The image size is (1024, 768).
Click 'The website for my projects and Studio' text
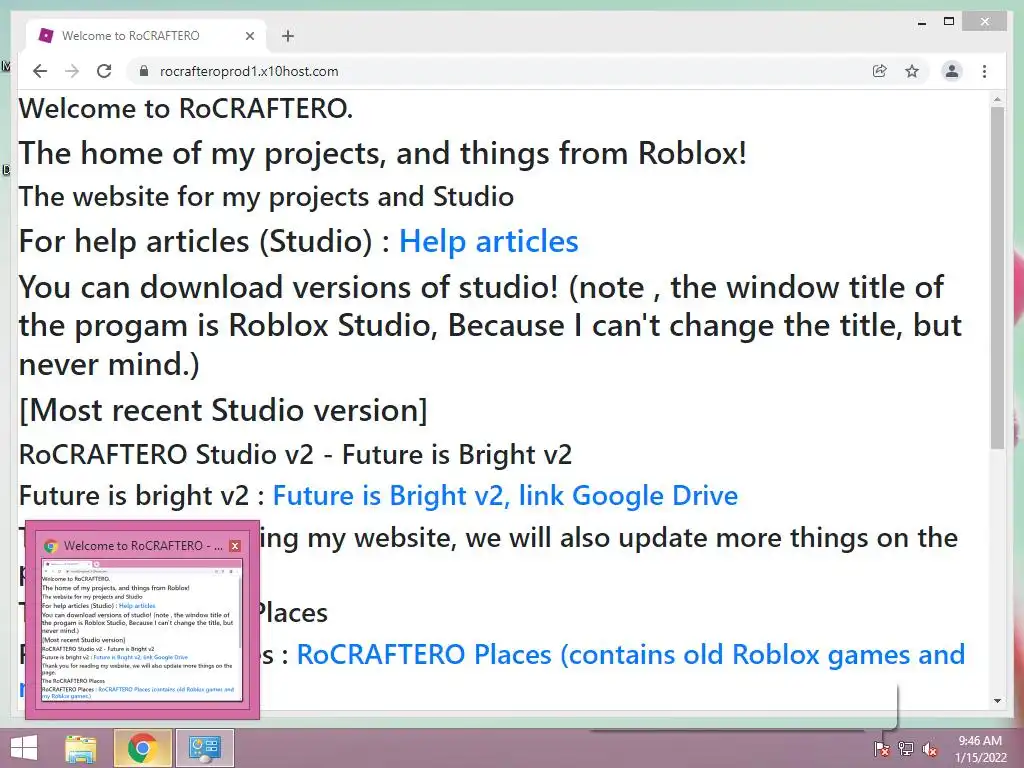[x=266, y=197]
